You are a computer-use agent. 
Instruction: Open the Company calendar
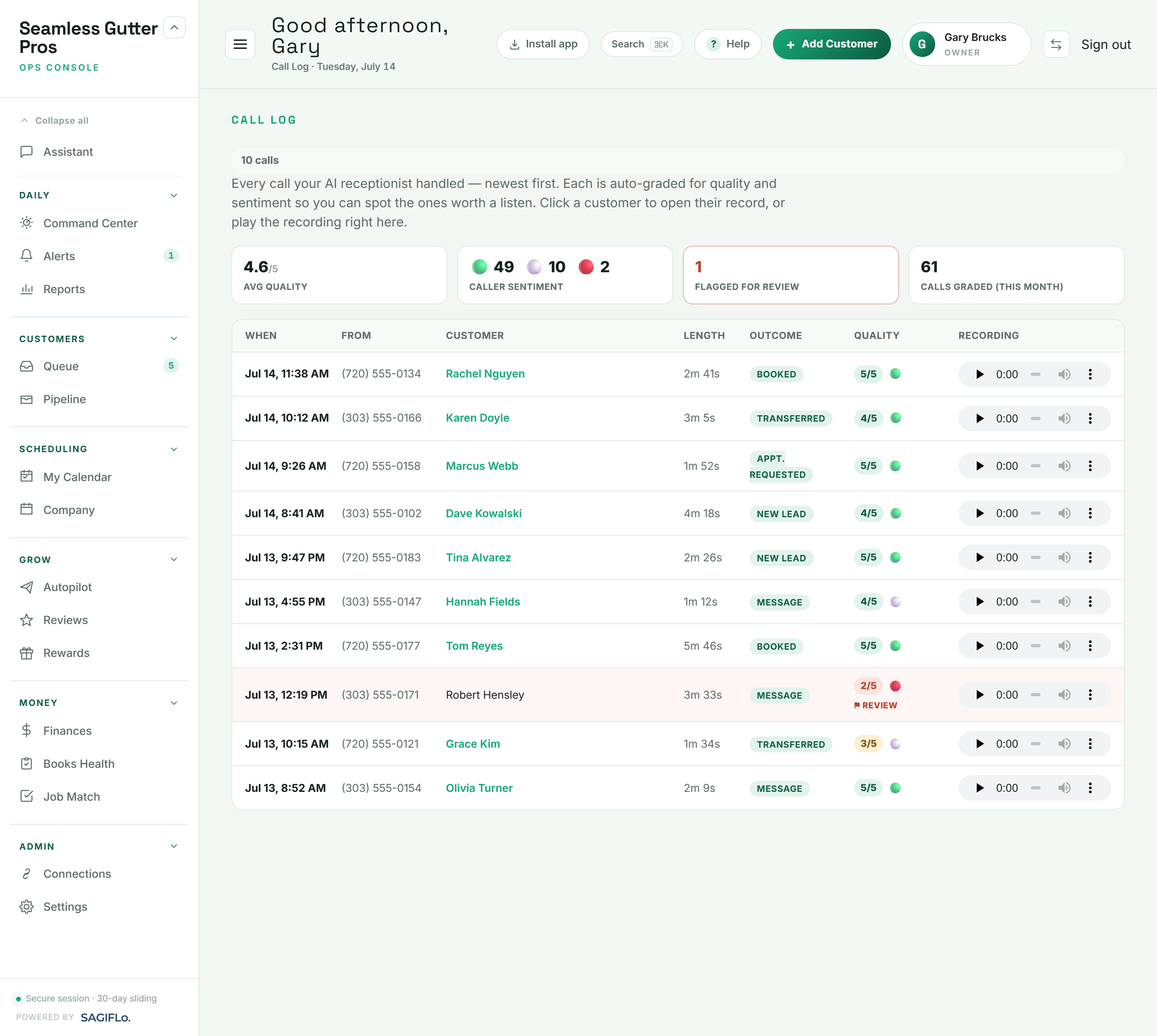99,510
